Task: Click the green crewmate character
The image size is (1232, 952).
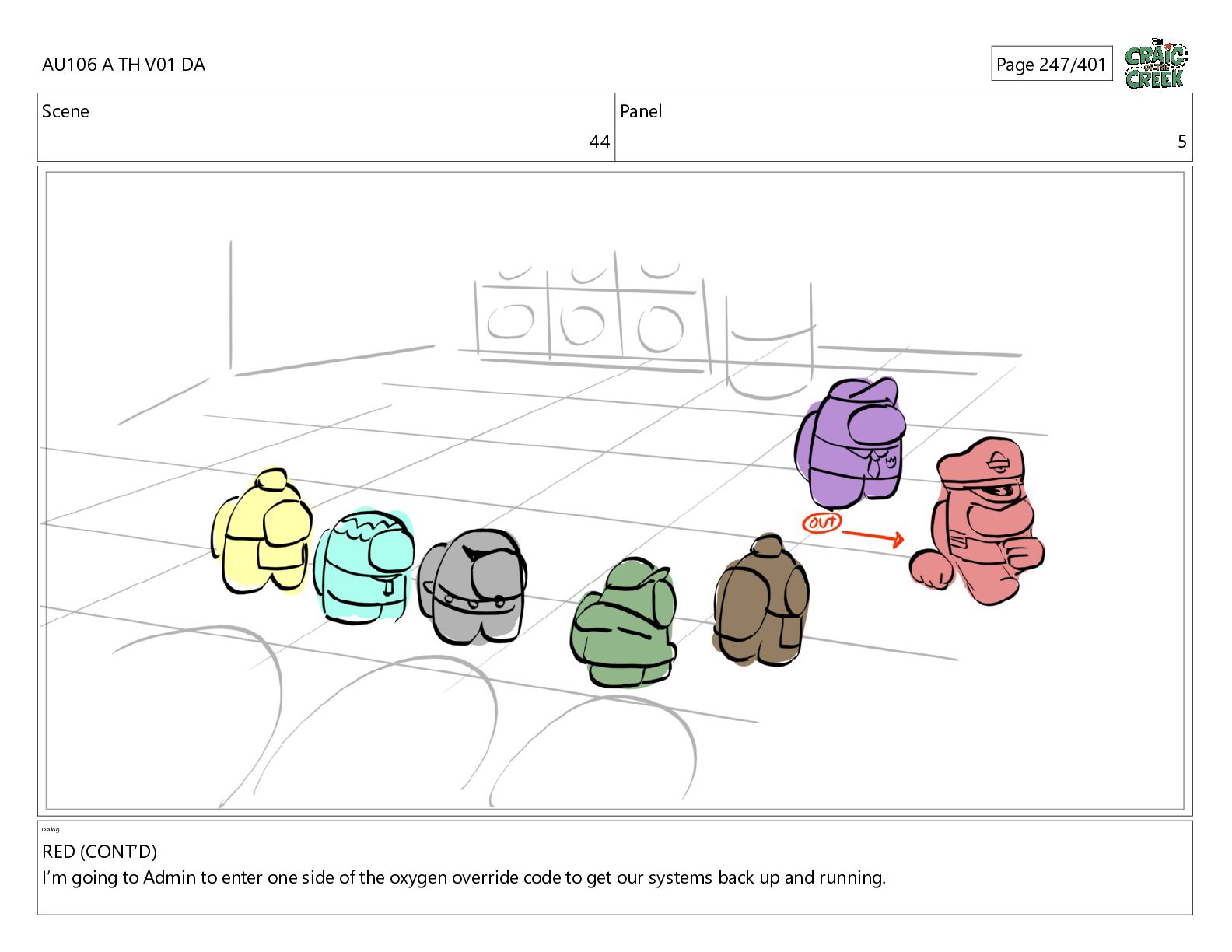Action: tap(624, 624)
